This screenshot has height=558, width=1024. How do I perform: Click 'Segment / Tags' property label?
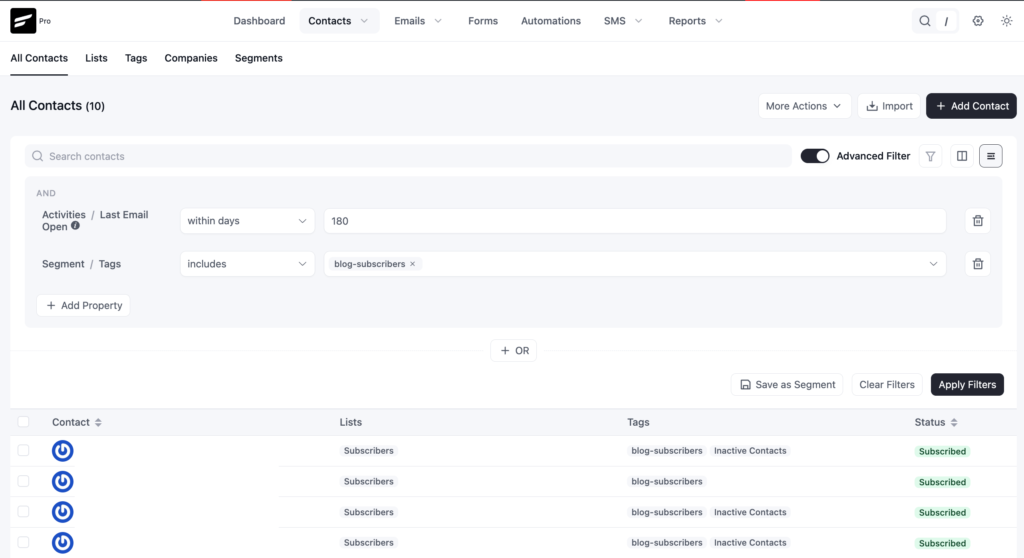tap(82, 264)
